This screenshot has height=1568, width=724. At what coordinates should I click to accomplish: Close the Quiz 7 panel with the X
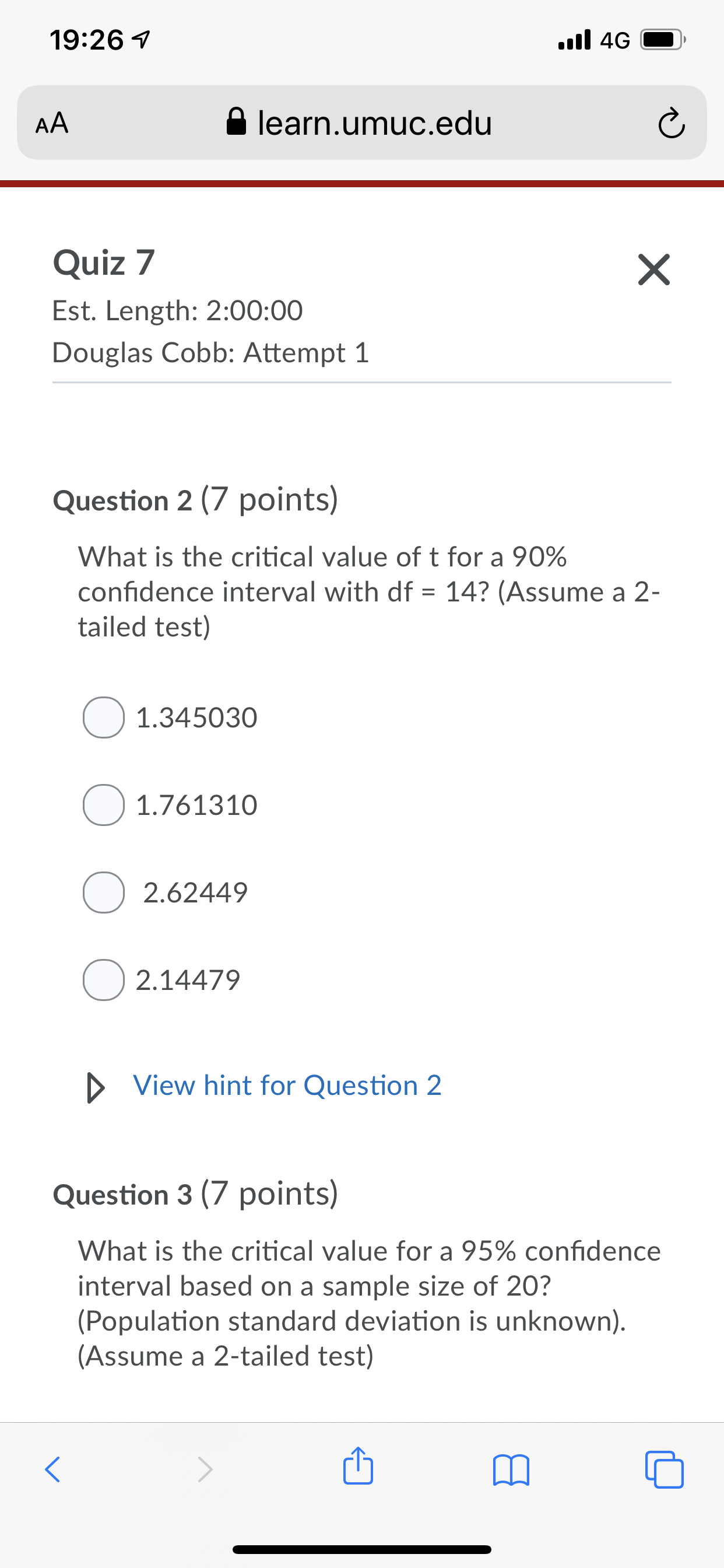tap(653, 269)
